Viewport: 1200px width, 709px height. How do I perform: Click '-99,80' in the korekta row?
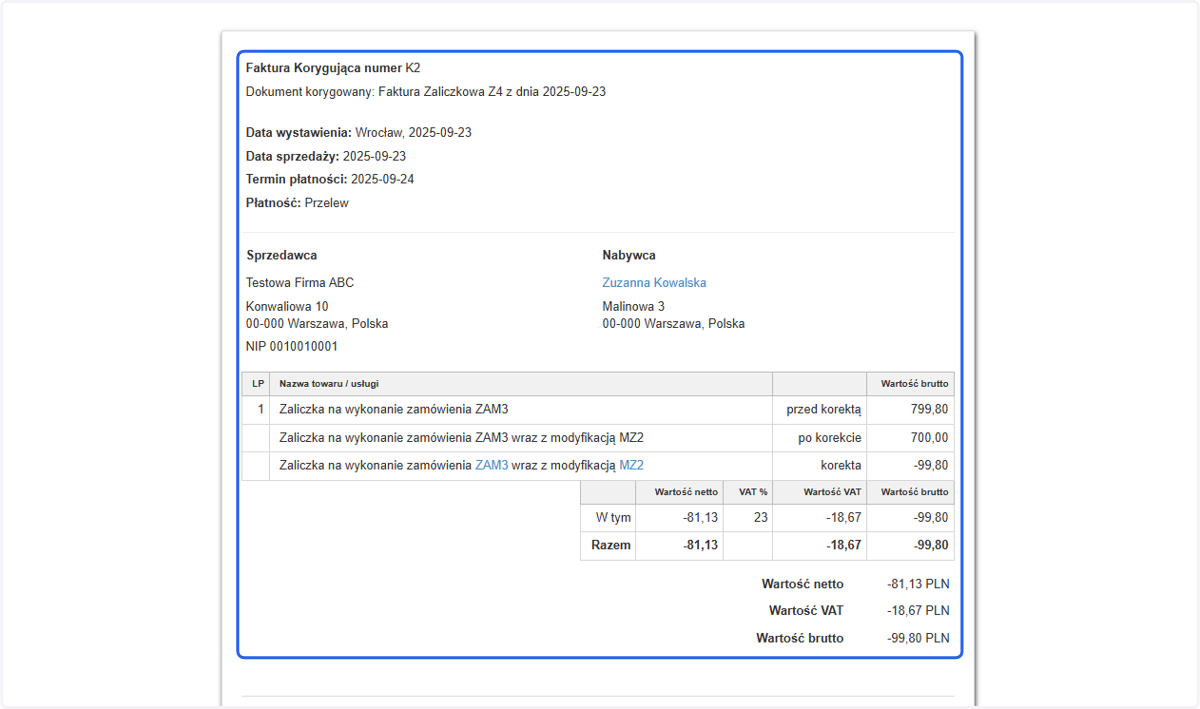(x=930, y=465)
